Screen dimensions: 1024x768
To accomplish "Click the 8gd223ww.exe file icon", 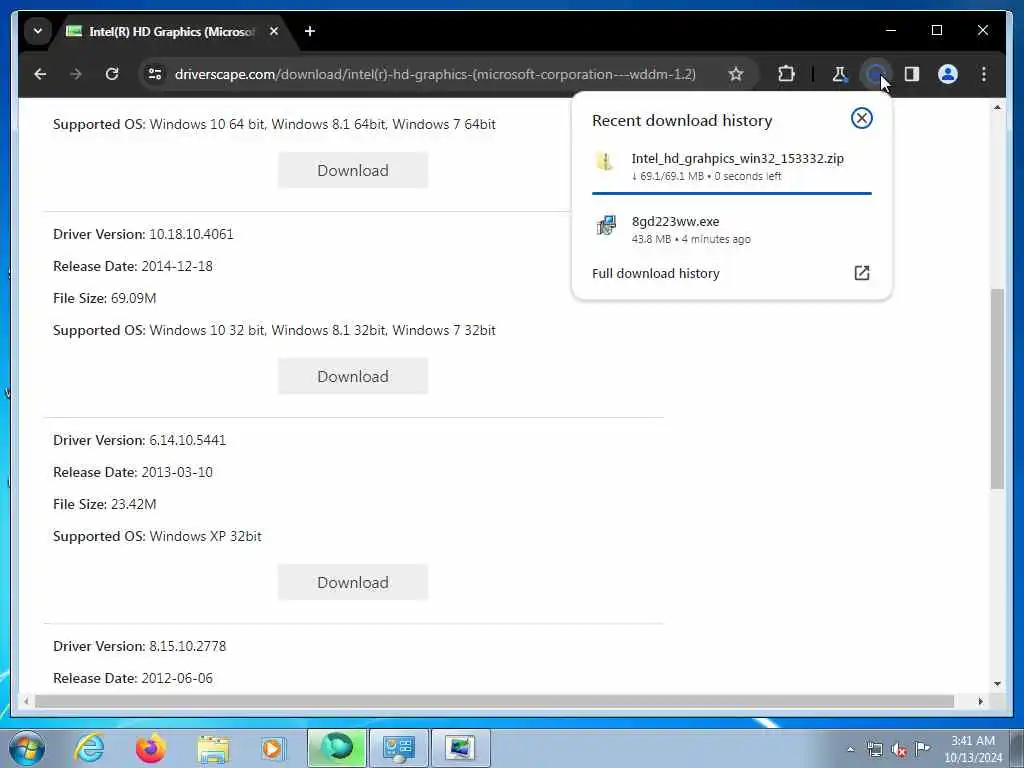I will (x=605, y=225).
